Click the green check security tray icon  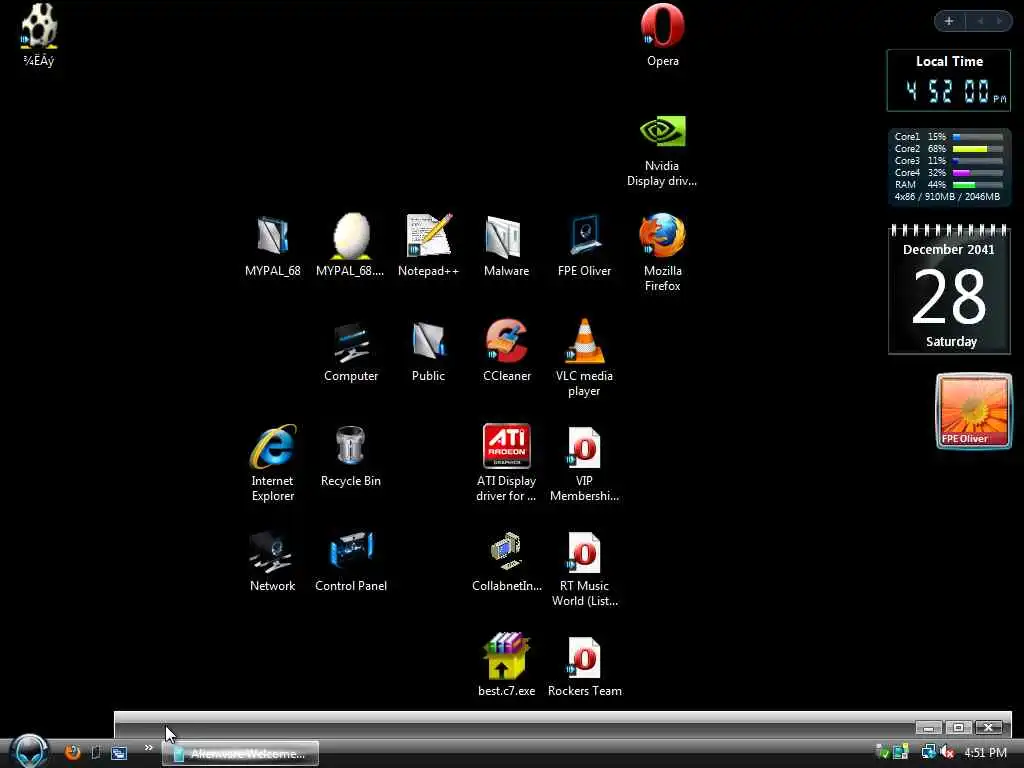(x=882, y=752)
